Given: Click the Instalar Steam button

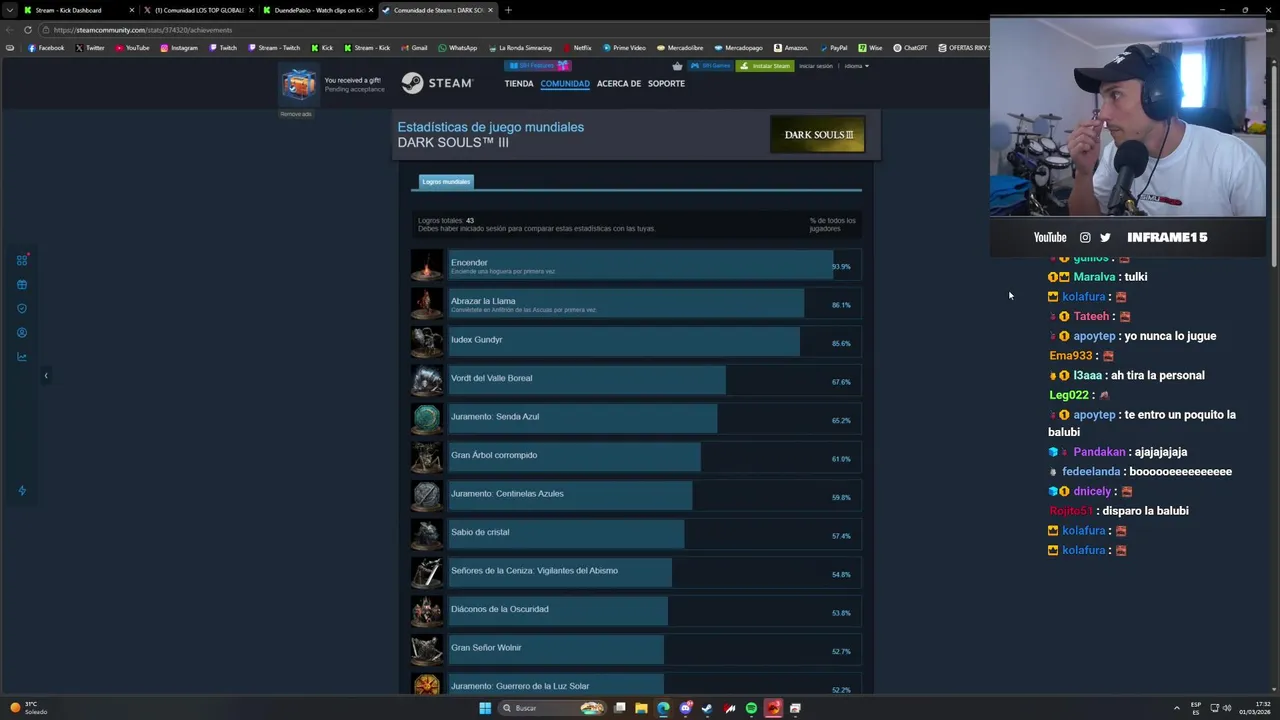Looking at the screenshot, I should tap(765, 66).
